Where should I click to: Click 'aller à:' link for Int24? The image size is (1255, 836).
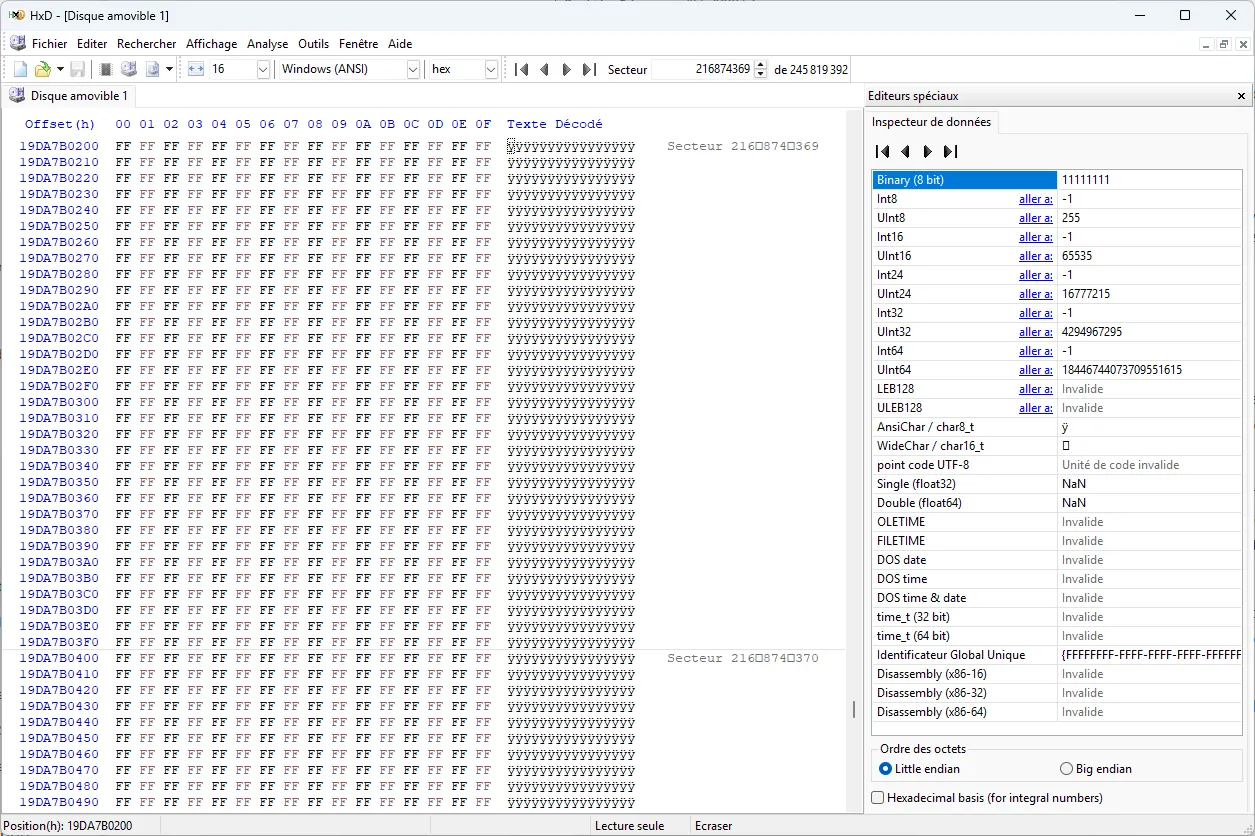click(1035, 275)
